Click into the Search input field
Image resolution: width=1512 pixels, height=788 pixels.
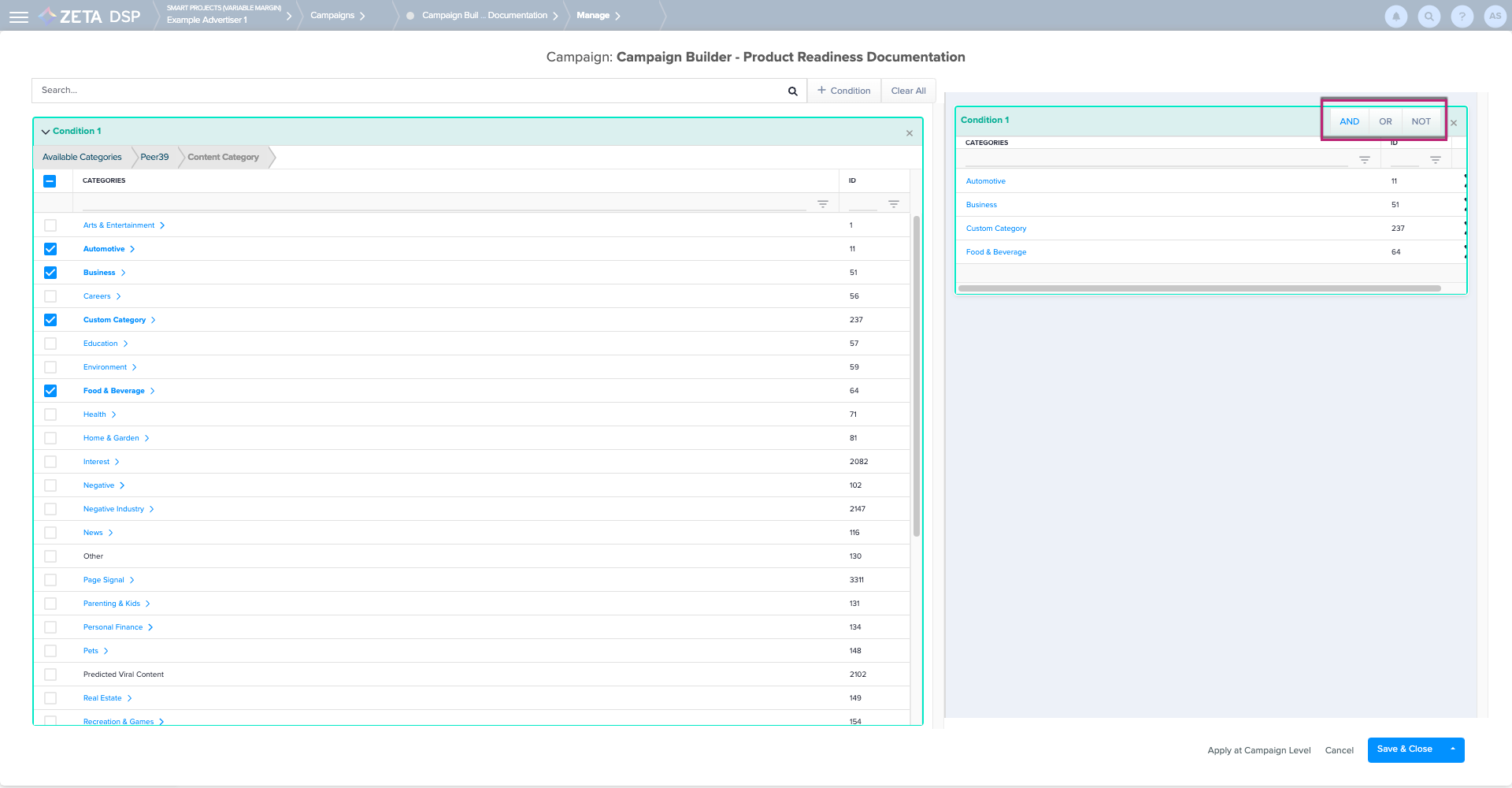click(x=409, y=91)
